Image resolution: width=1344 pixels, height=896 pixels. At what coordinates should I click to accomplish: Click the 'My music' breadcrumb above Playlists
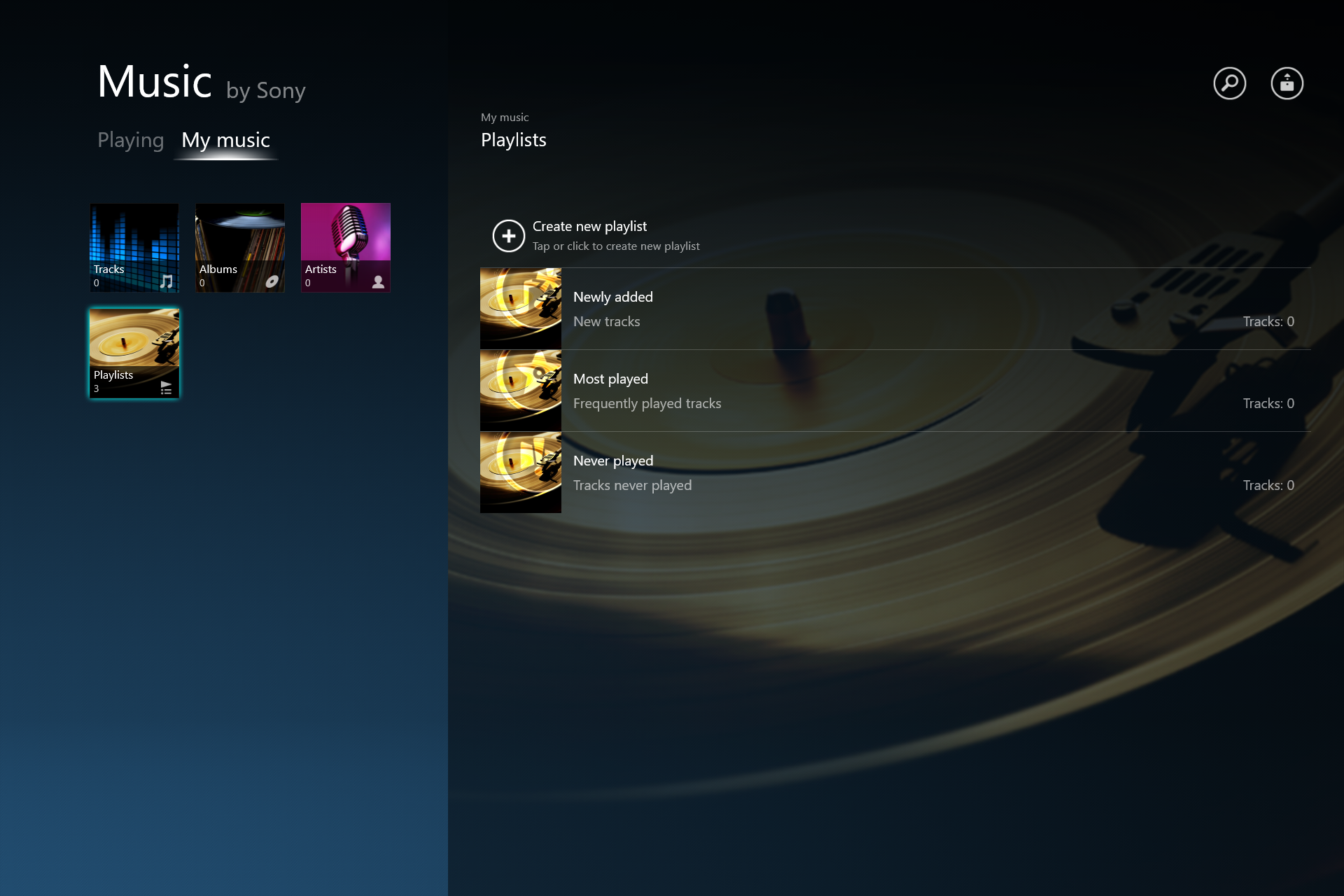tap(505, 117)
